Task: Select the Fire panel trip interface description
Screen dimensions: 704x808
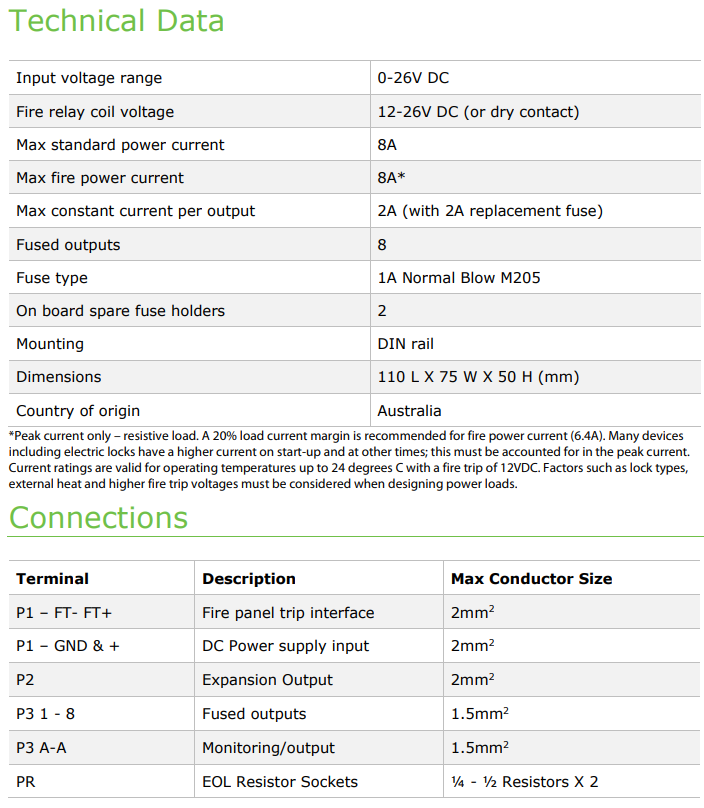Action: pyautogui.click(x=288, y=613)
